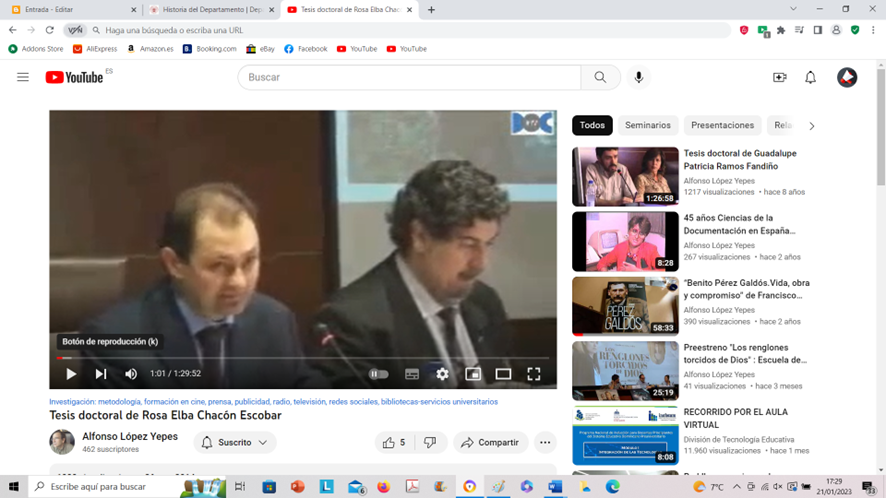886x498 pixels.
Task: Click the VPN badge in address bar
Action: pos(75,30)
